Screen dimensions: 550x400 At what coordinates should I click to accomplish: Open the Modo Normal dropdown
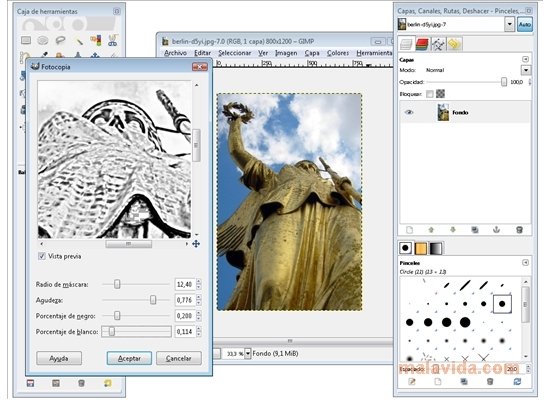pos(525,70)
